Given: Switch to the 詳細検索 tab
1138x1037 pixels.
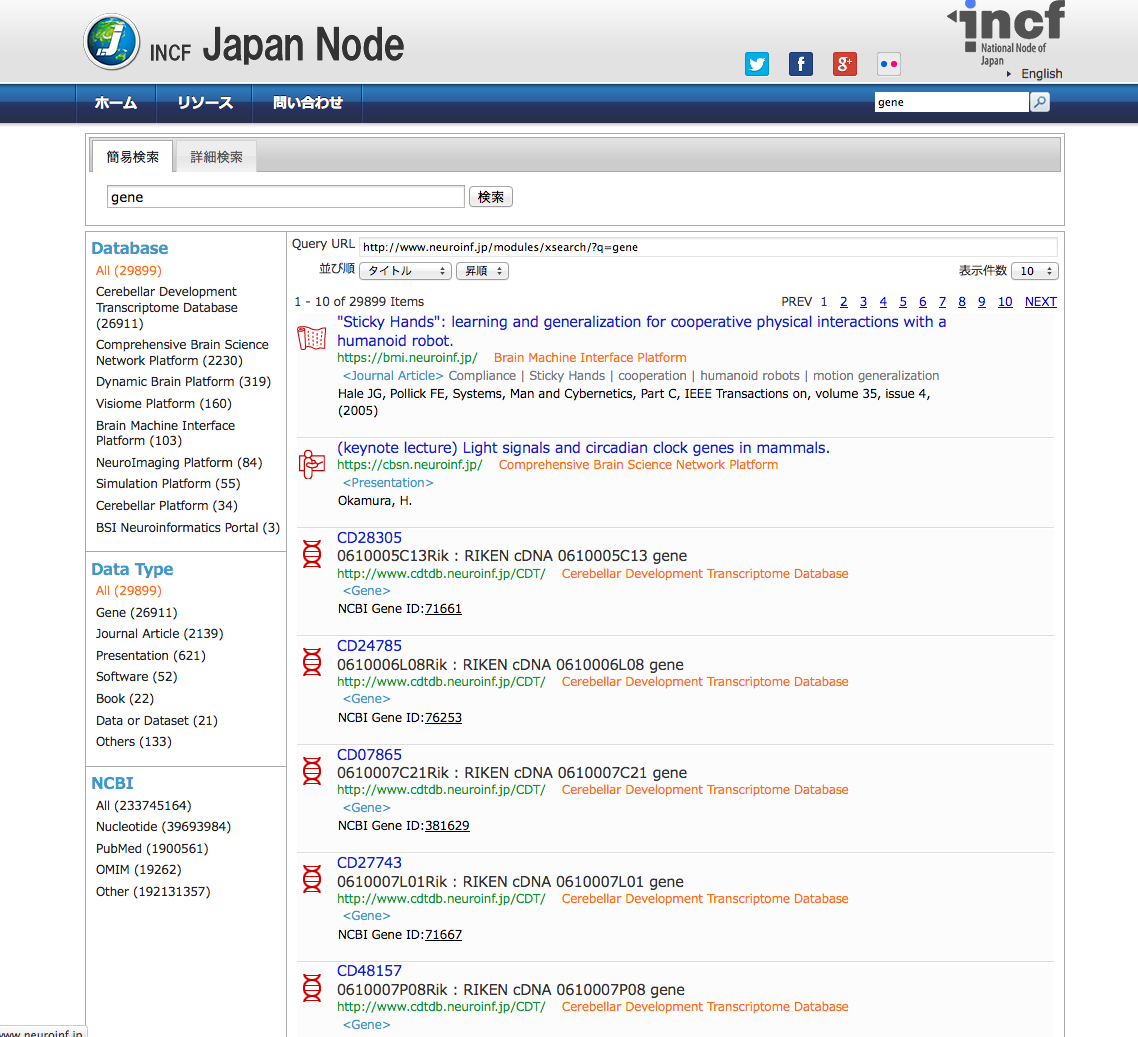Looking at the screenshot, I should [217, 157].
